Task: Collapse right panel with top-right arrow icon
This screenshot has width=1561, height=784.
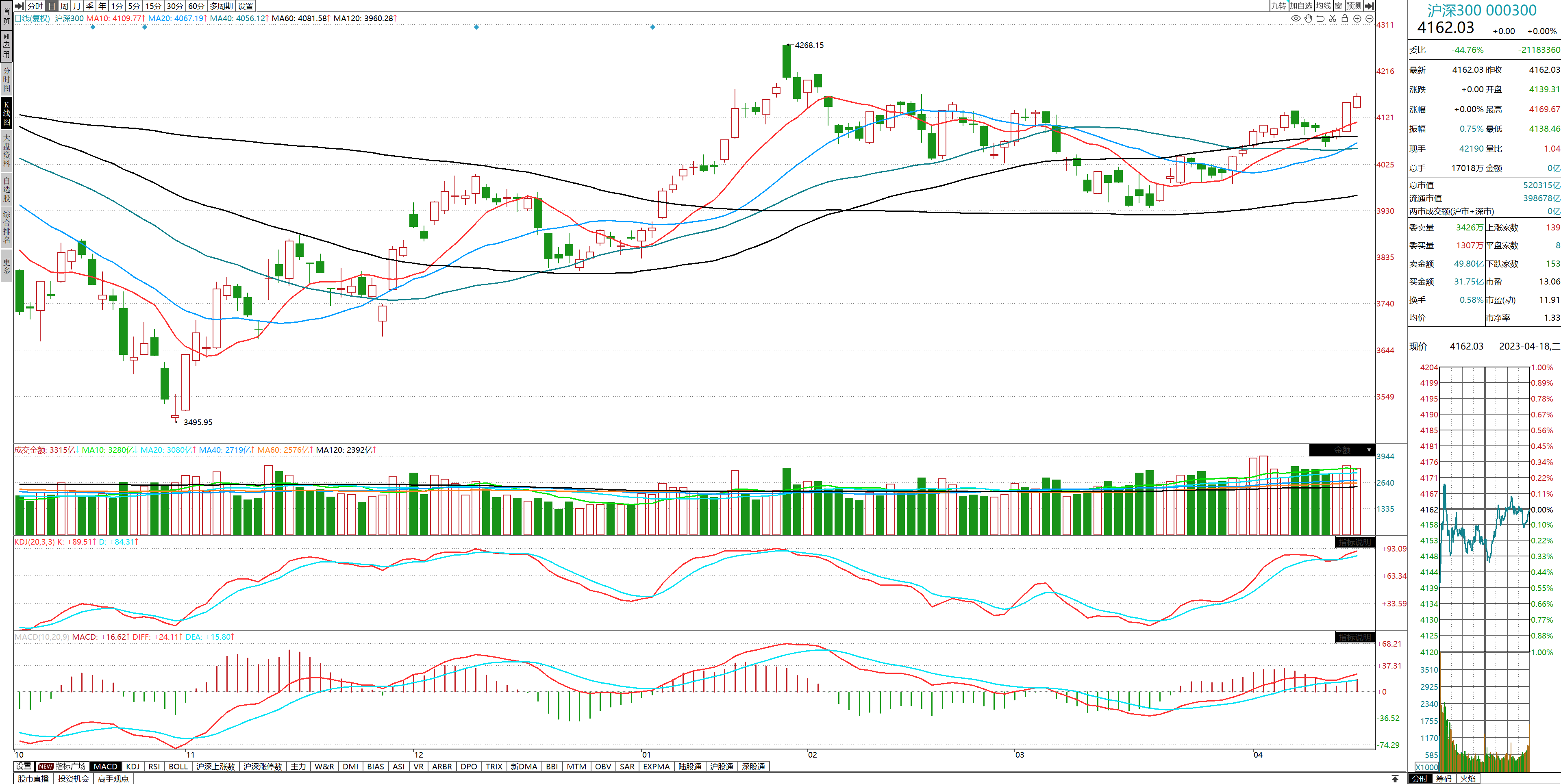Action: pyautogui.click(x=1369, y=5)
